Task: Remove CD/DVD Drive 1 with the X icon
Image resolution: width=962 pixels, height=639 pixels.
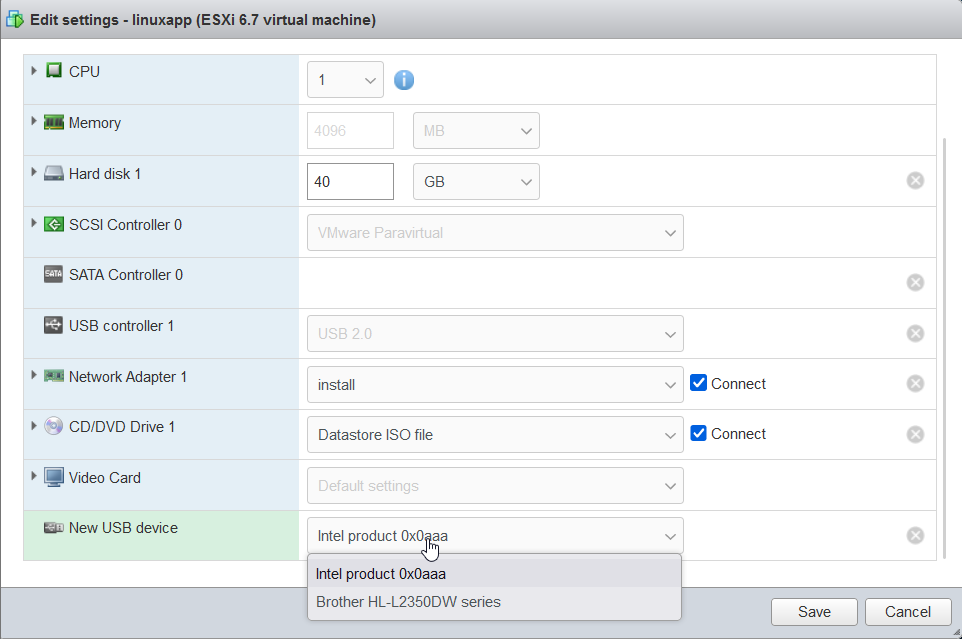Action: click(915, 434)
